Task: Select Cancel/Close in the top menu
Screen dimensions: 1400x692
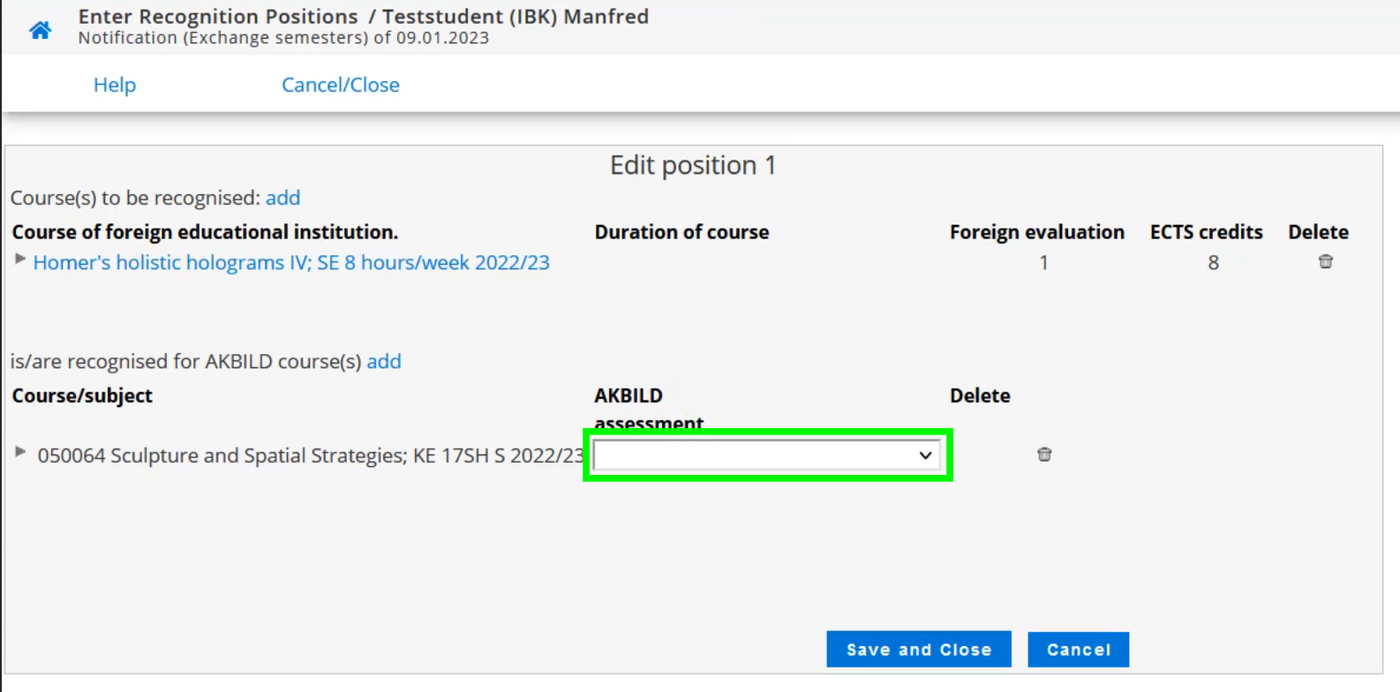Action: point(340,85)
